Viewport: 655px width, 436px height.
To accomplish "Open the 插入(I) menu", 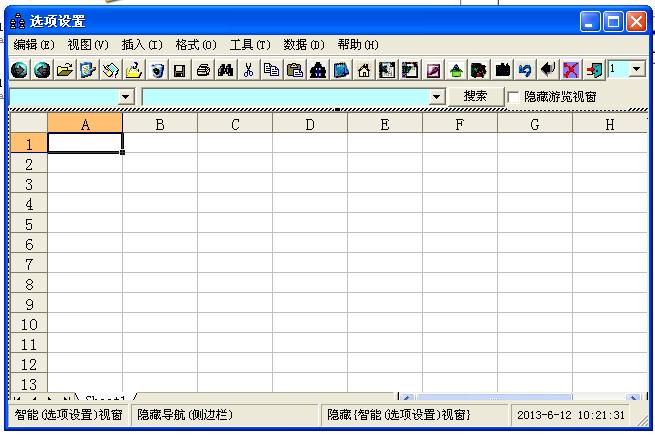I will [142, 44].
